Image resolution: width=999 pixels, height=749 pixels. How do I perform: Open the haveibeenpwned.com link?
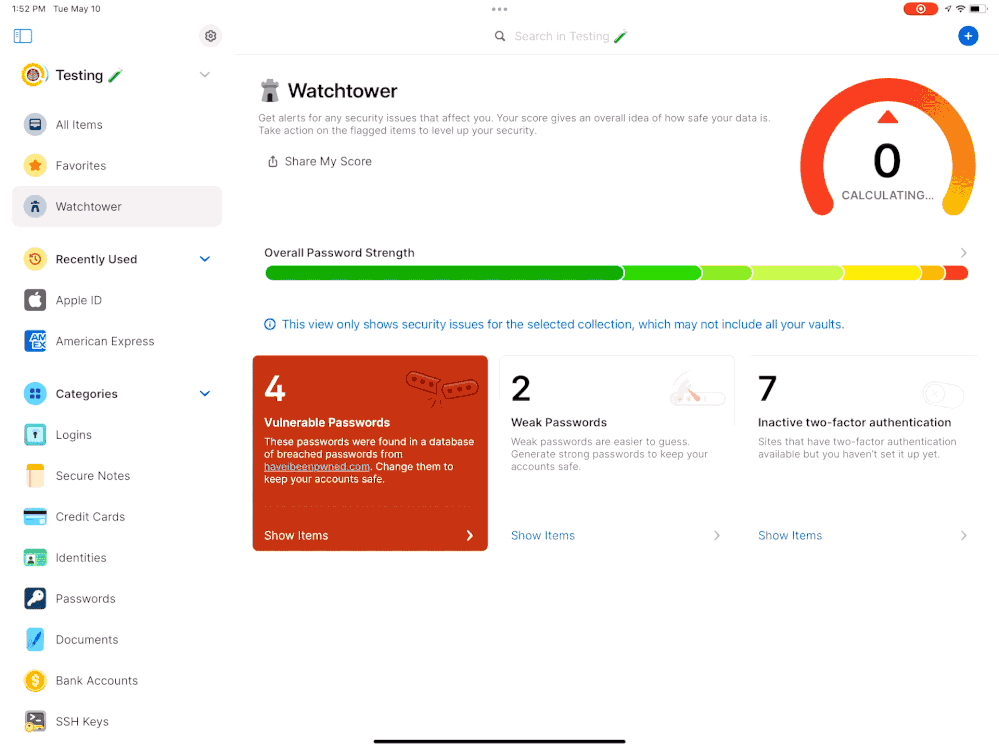click(x=316, y=467)
